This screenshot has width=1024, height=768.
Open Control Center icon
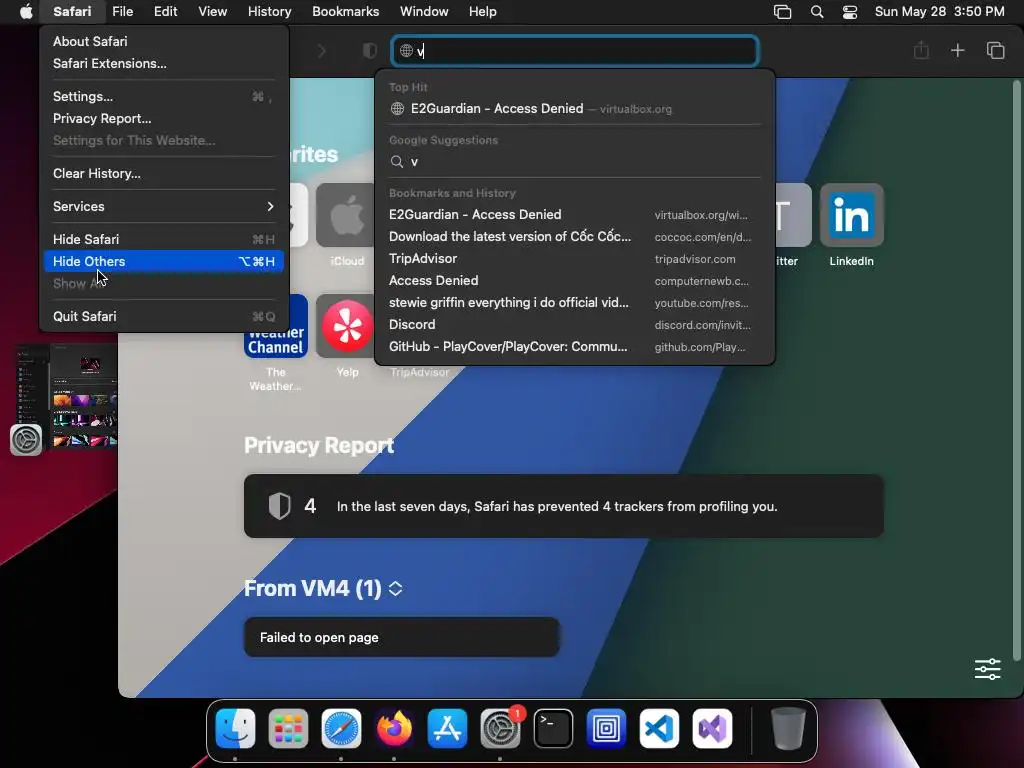point(850,12)
